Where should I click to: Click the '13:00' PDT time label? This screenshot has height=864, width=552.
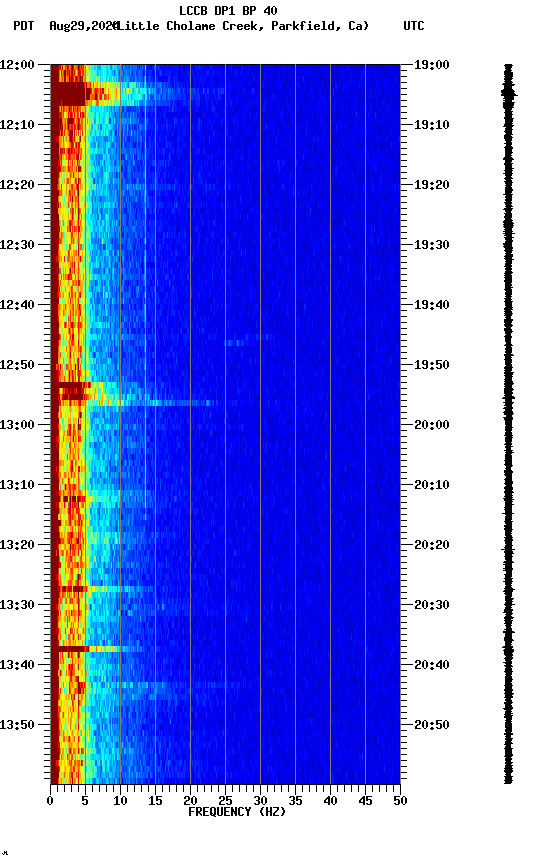pyautogui.click(x=17, y=425)
